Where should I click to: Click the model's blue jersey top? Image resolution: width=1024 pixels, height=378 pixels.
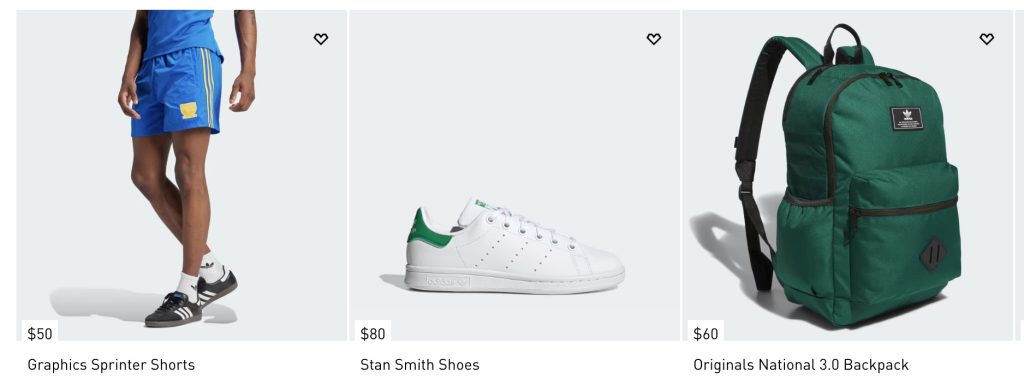182,33
